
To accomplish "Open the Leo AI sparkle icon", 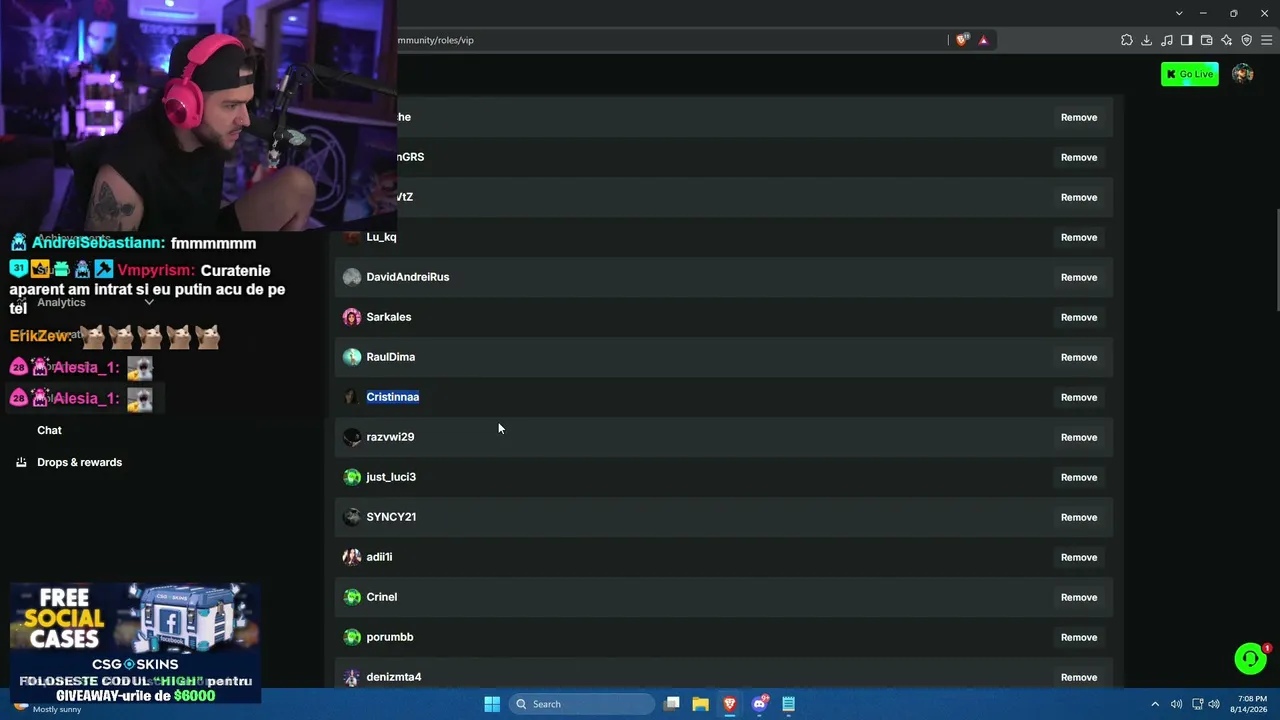I will (x=1227, y=40).
